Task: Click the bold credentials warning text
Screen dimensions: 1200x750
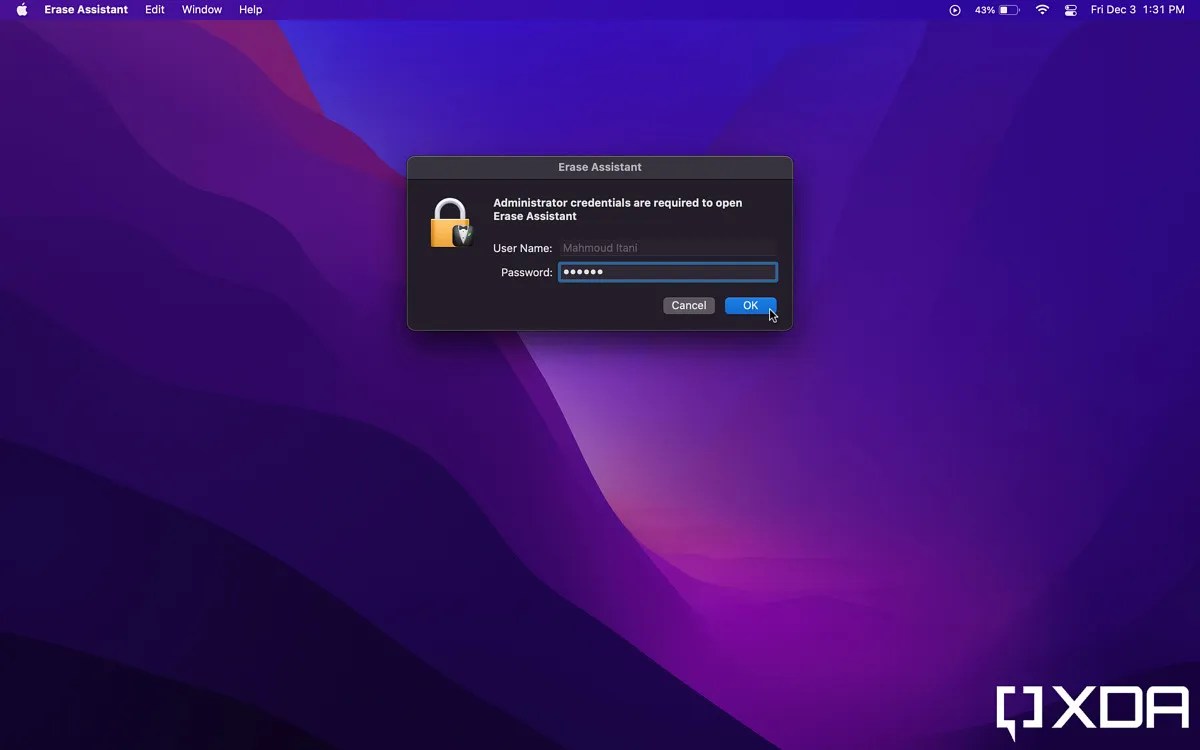Action: [616, 209]
